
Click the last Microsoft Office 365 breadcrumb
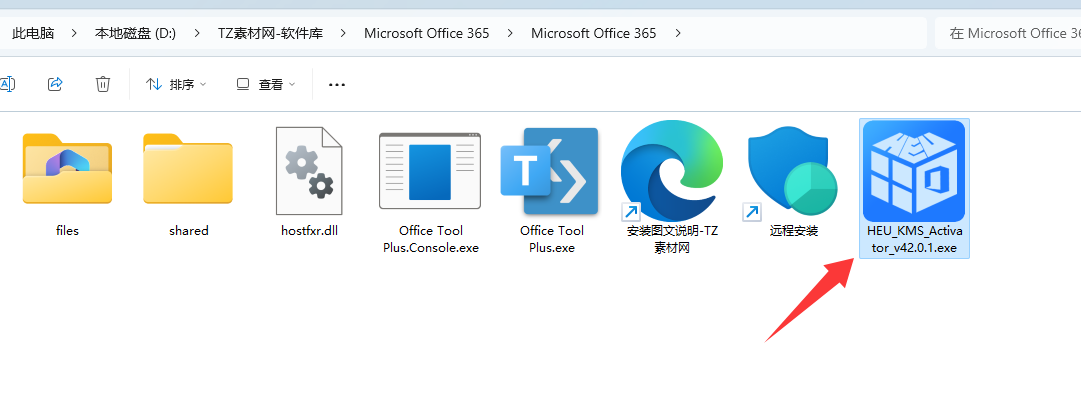click(594, 33)
